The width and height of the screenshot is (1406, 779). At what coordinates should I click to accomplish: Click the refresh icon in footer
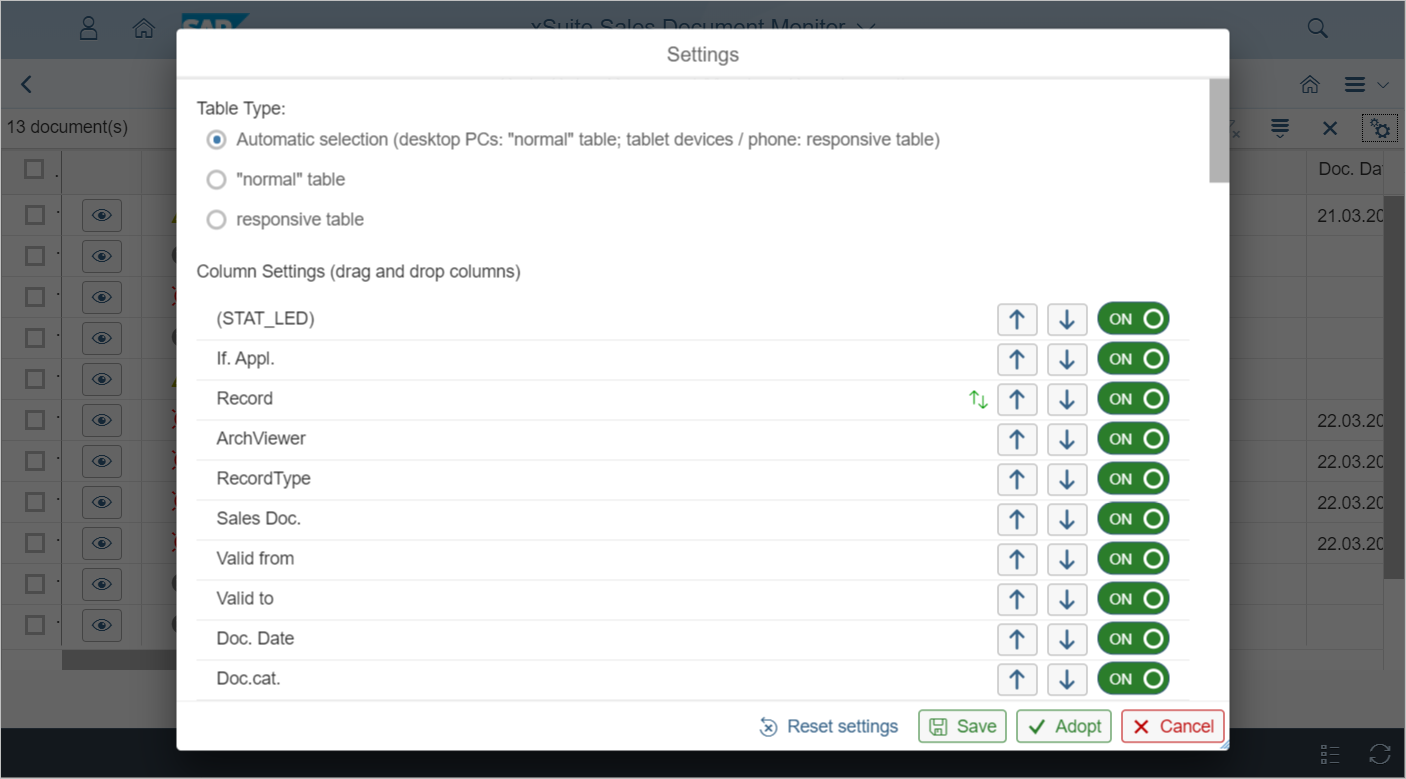coord(1380,754)
